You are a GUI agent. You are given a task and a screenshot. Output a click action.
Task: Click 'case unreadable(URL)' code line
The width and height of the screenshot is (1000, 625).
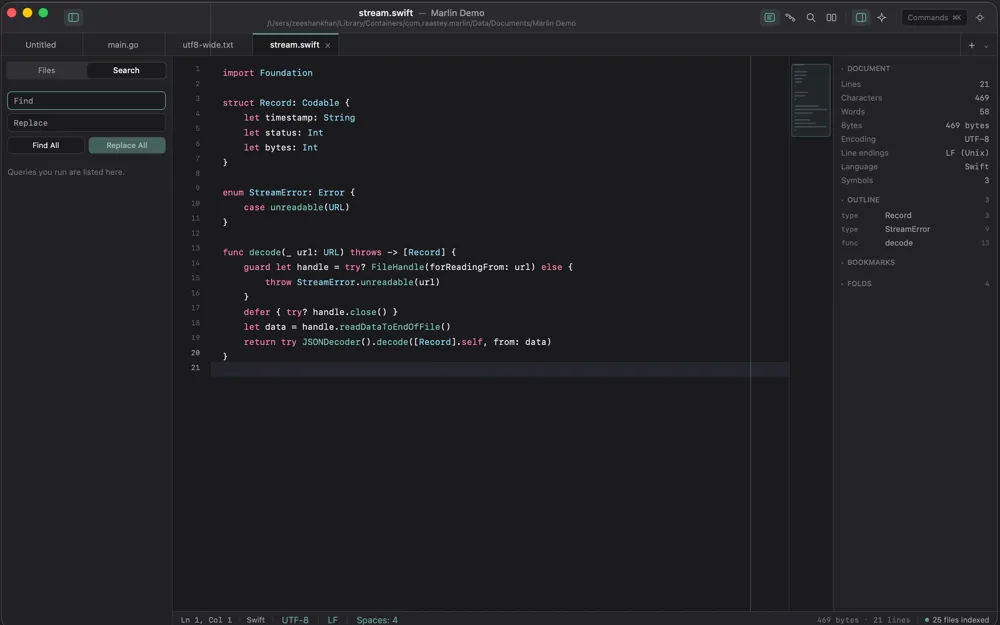tap(297, 207)
